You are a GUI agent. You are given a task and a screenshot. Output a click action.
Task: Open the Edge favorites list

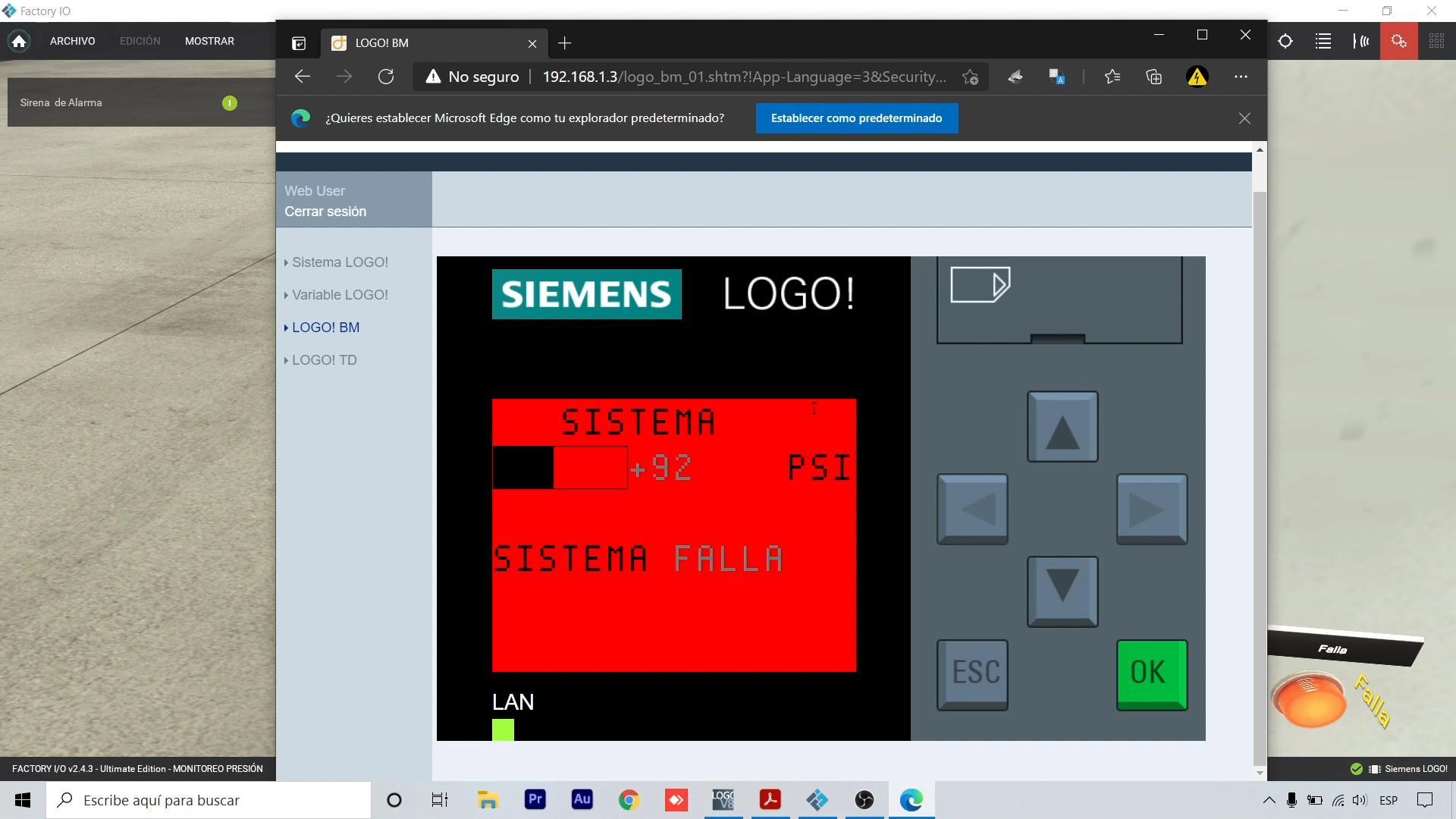point(1112,77)
